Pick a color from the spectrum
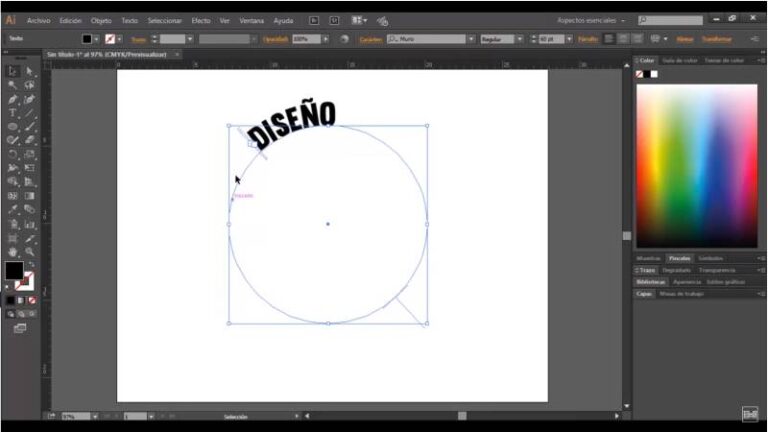This screenshot has width=768, height=432. click(696, 166)
